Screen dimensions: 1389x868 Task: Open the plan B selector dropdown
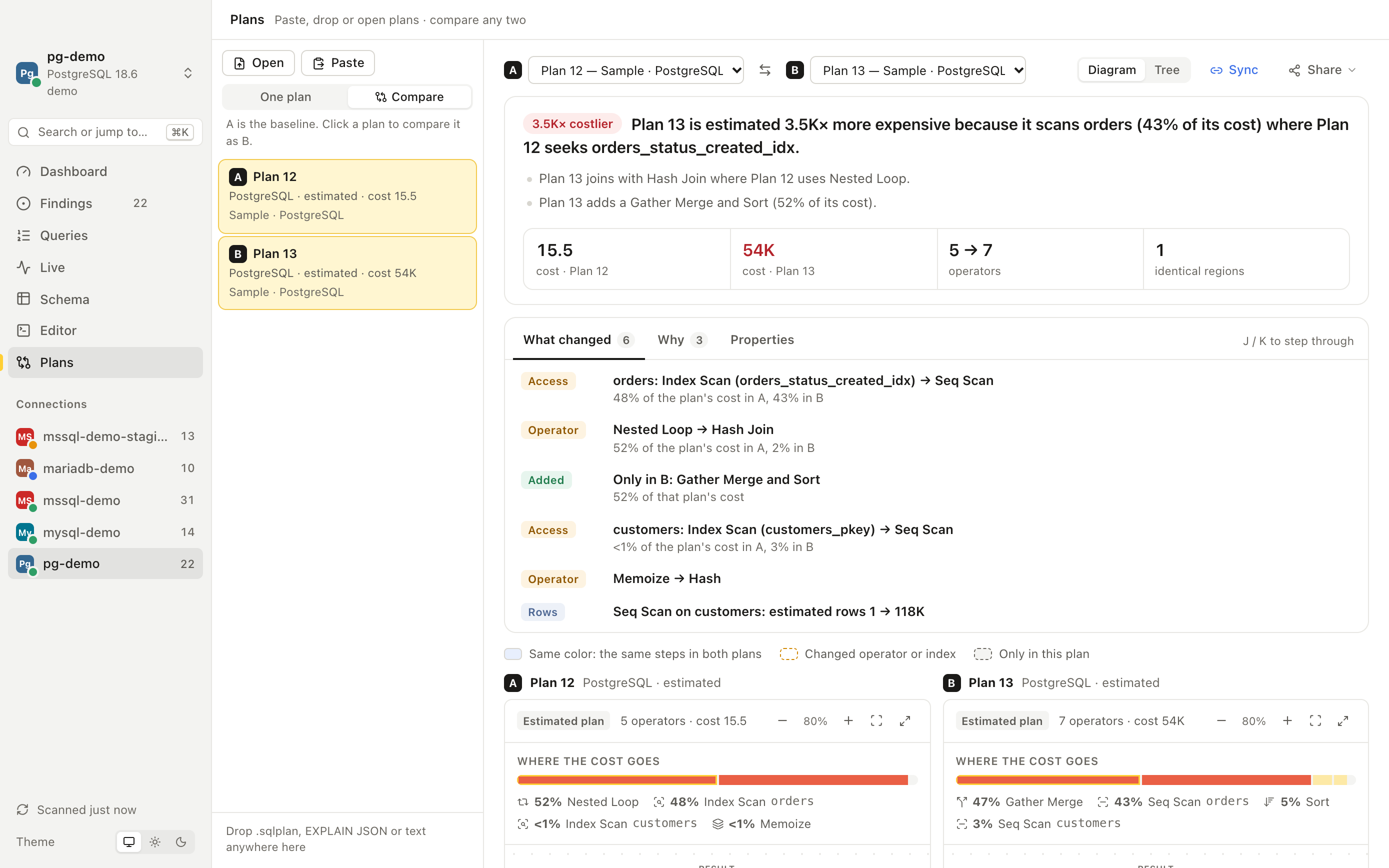[x=918, y=70]
